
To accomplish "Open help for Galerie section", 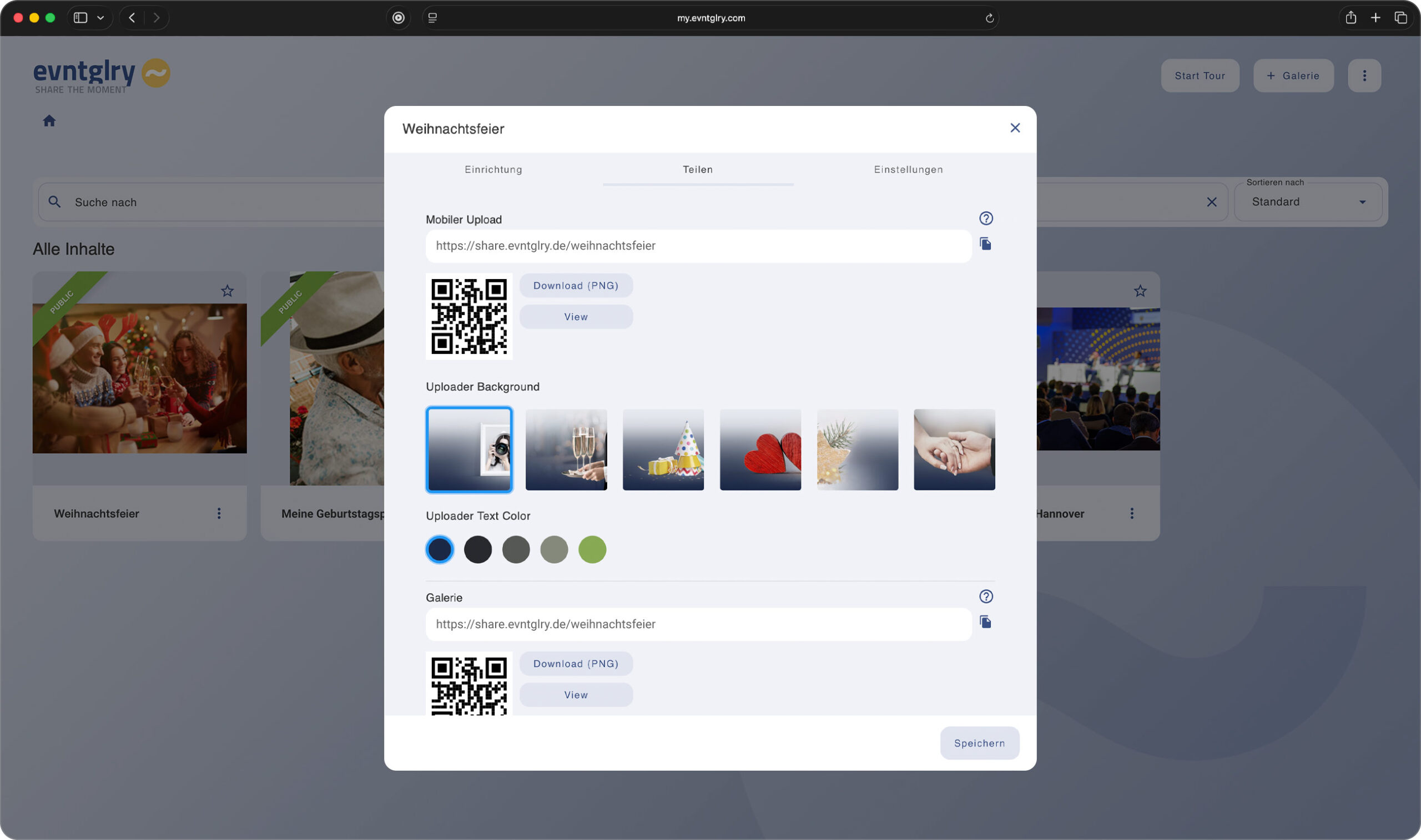I will (x=986, y=596).
